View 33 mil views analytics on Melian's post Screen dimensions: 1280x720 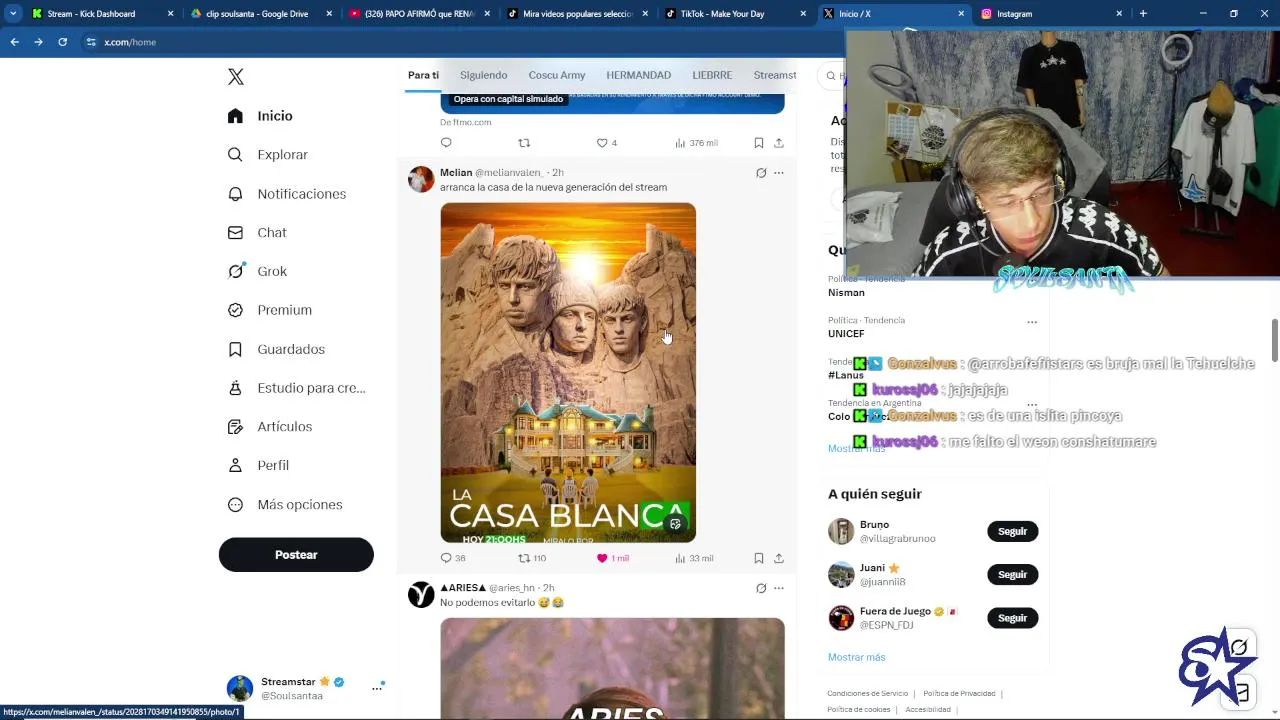click(694, 558)
